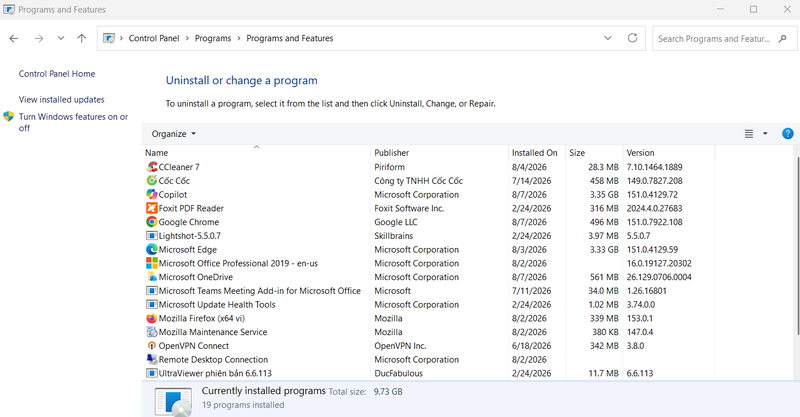The width and height of the screenshot is (800, 417).
Task: Click the Google Chrome icon
Action: (152, 222)
